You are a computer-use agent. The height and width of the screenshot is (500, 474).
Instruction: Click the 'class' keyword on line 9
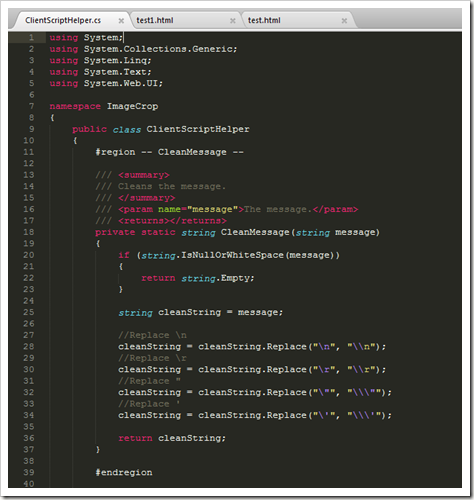127,129
